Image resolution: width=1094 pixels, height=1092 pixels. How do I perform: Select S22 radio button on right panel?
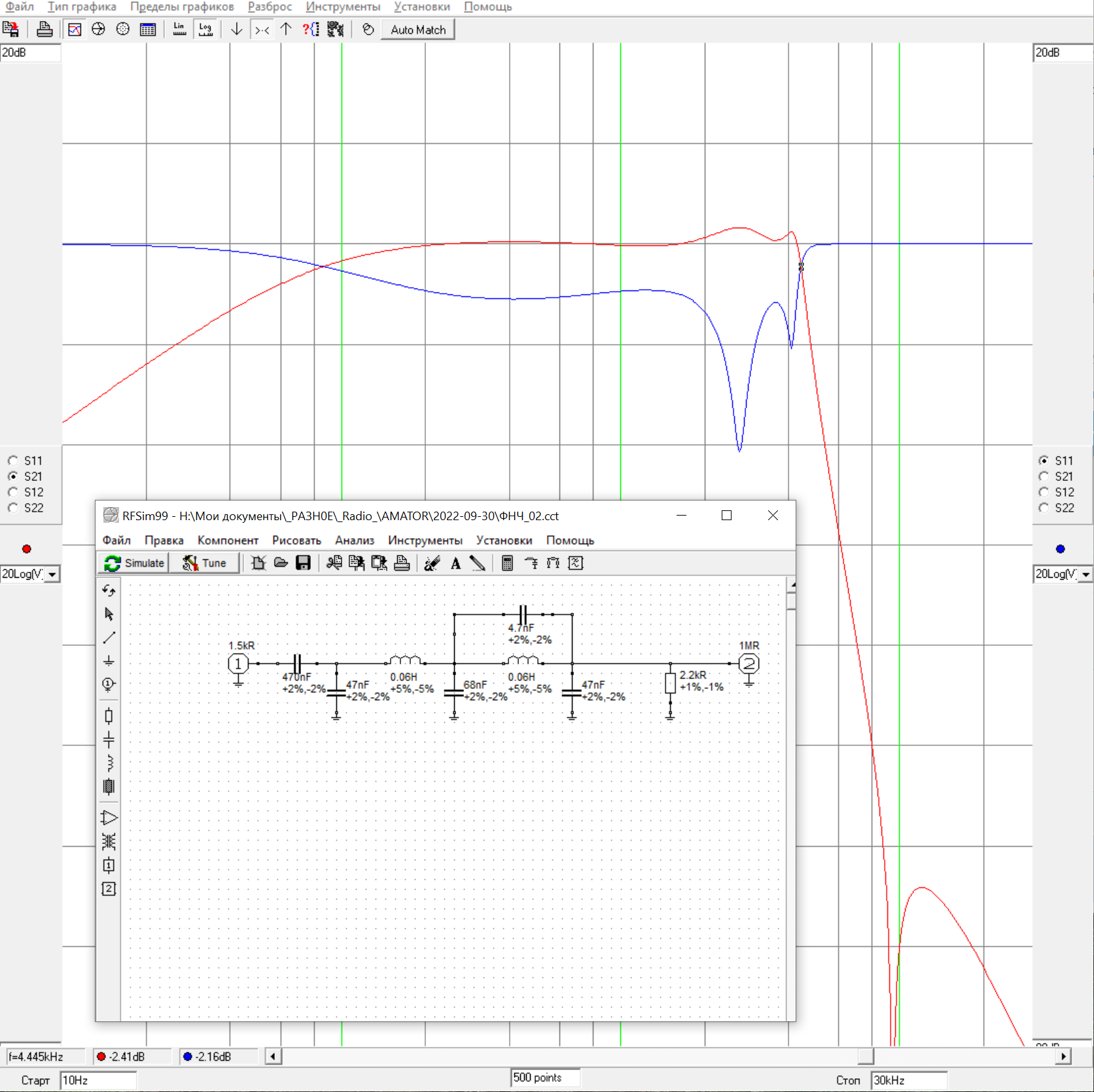(1044, 508)
